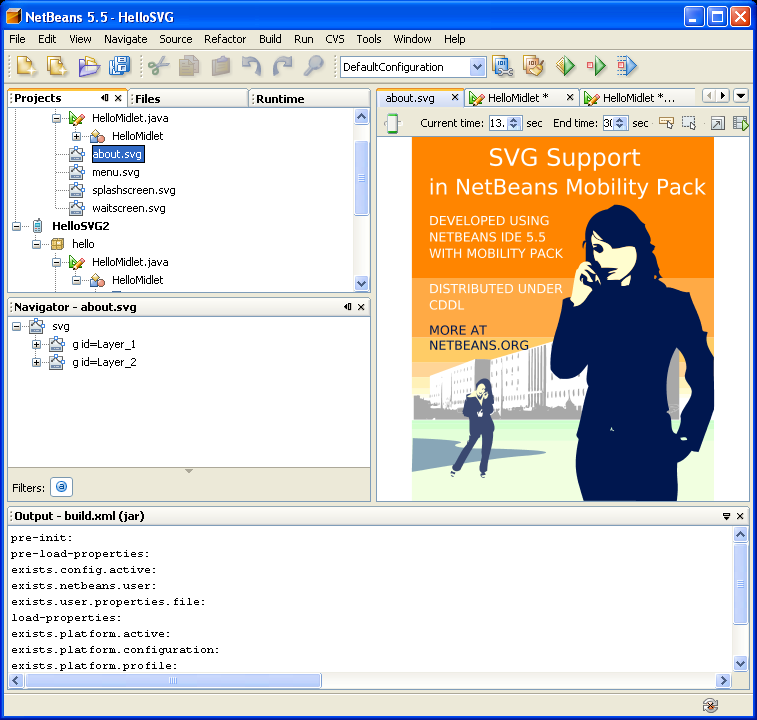Image resolution: width=757 pixels, height=720 pixels.
Task: Select waitscreen.svg in the Projects tree
Action: point(128,208)
